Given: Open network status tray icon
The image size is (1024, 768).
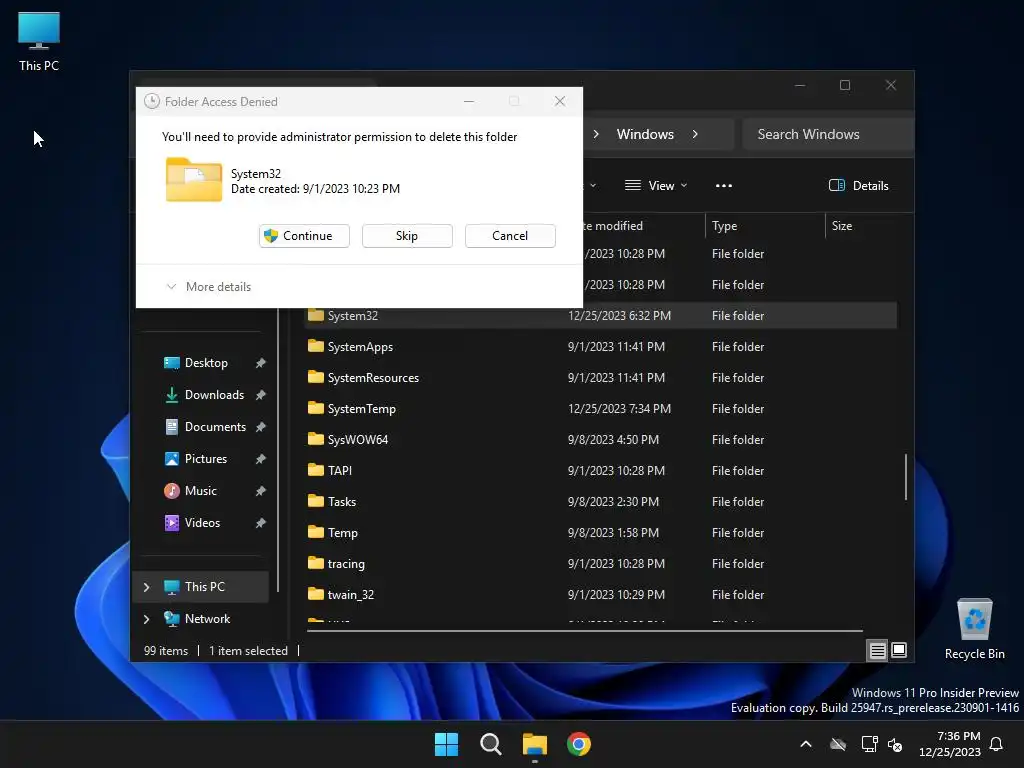Looking at the screenshot, I should [869, 744].
